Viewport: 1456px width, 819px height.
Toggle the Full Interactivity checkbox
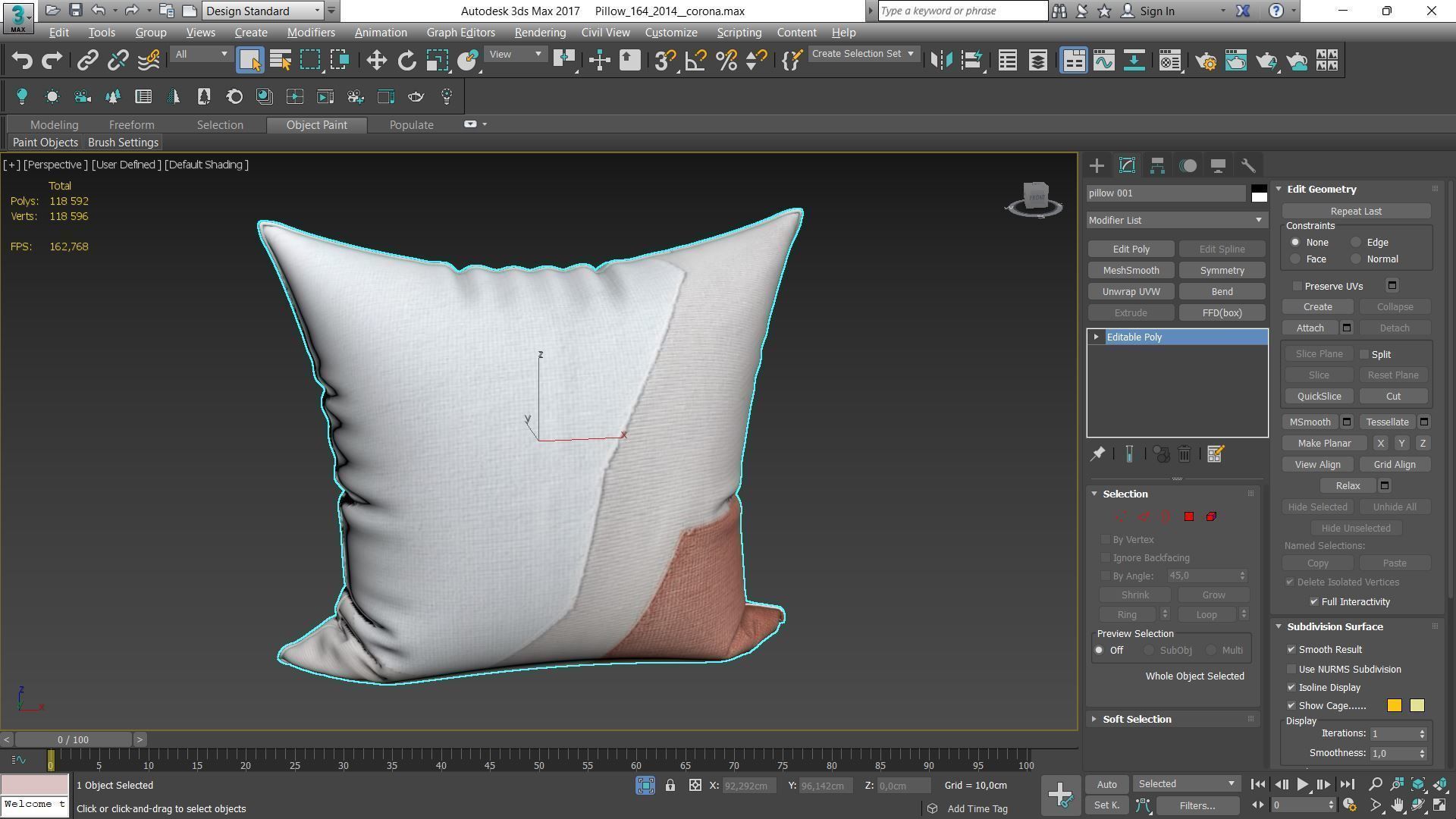[1314, 602]
